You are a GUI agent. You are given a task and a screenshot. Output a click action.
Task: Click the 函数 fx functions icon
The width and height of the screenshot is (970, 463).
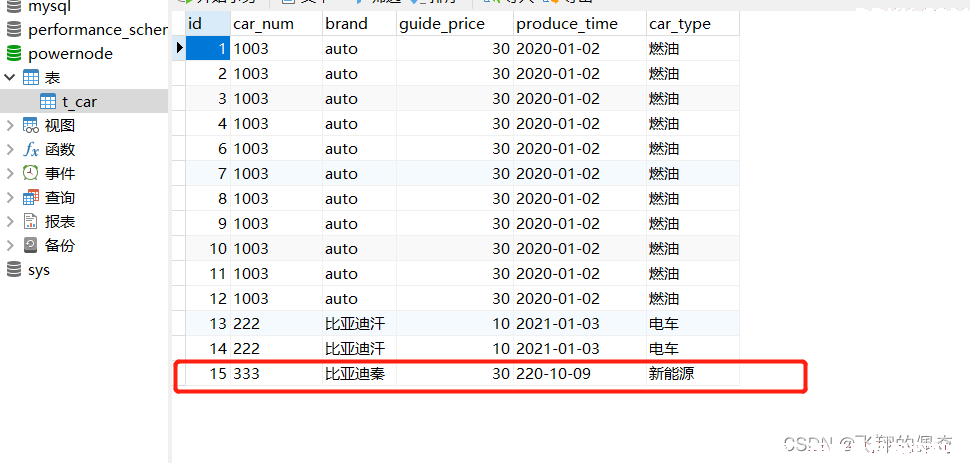click(x=30, y=150)
